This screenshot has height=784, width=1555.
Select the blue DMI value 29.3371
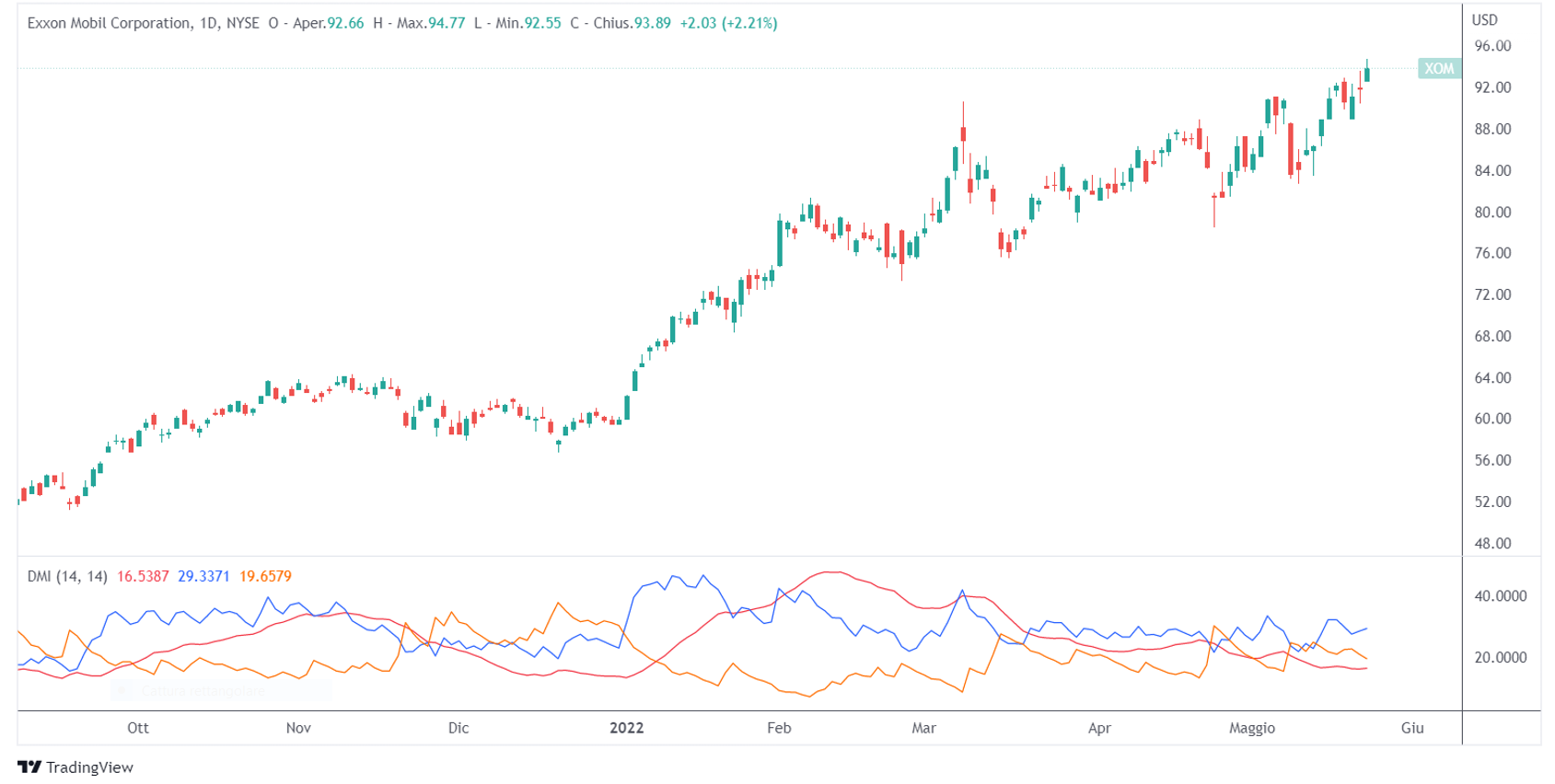tap(203, 576)
